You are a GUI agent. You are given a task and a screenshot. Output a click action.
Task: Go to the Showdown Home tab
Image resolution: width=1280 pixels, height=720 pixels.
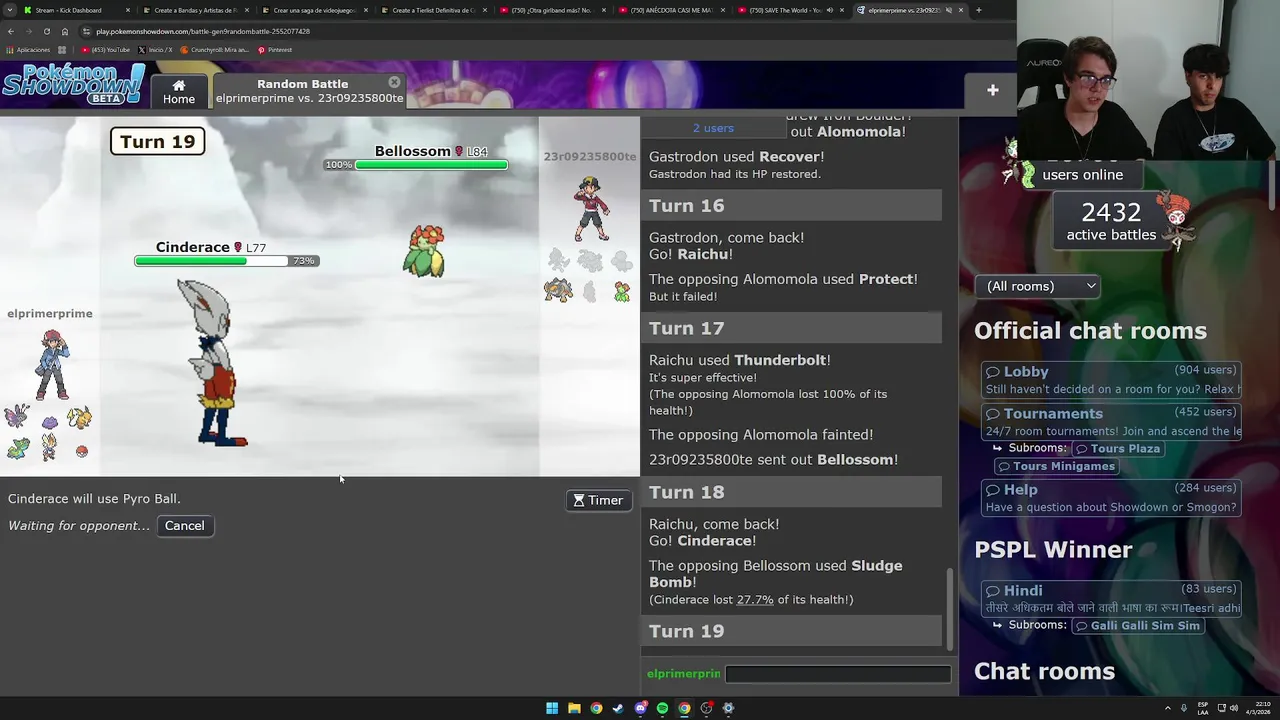coord(179,91)
